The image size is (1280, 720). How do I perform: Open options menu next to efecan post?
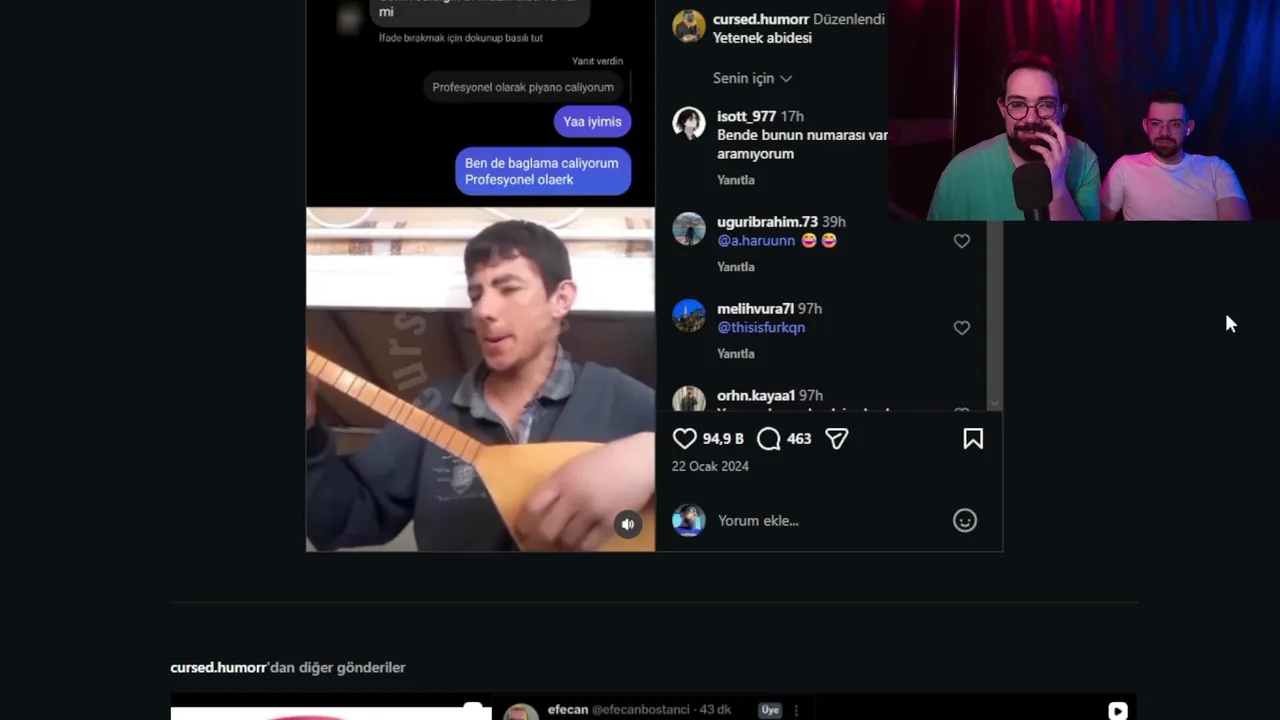click(796, 710)
